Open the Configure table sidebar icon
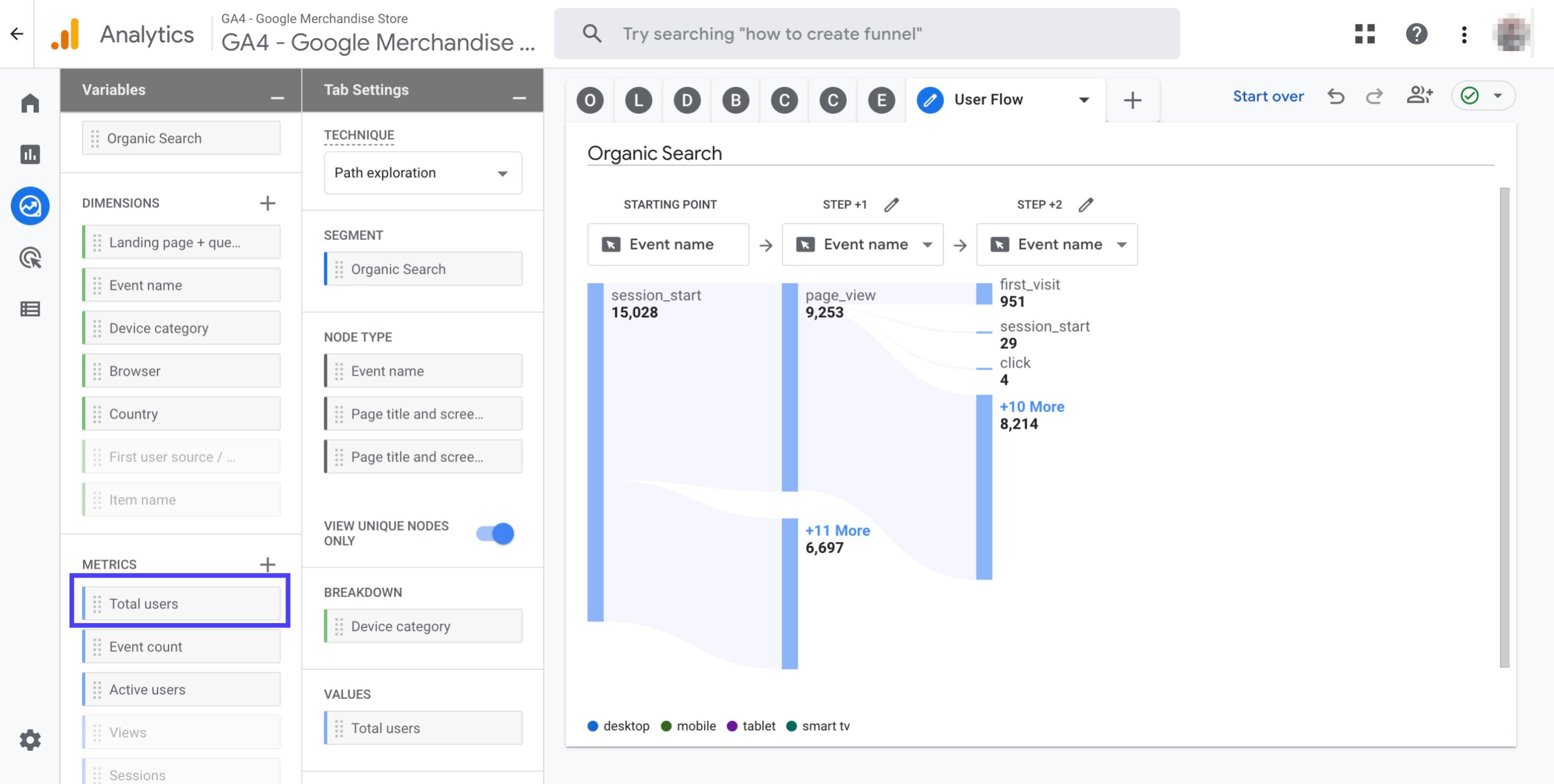The width and height of the screenshot is (1554, 784). click(29, 309)
